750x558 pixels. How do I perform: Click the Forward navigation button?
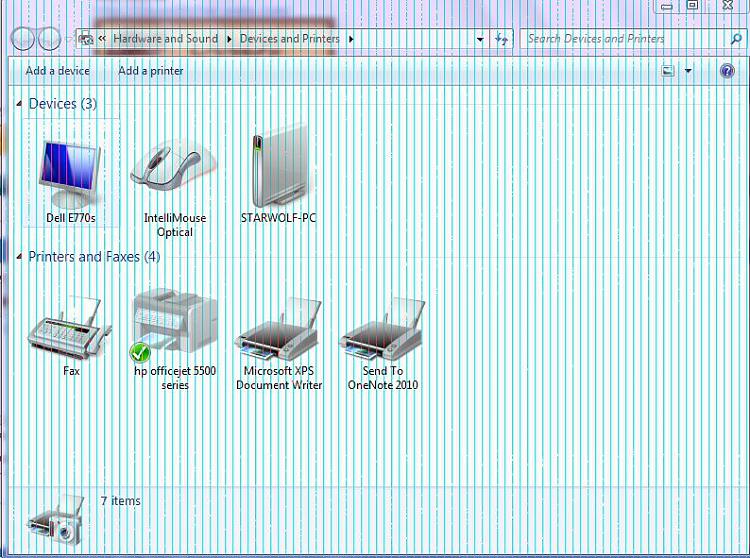49,39
